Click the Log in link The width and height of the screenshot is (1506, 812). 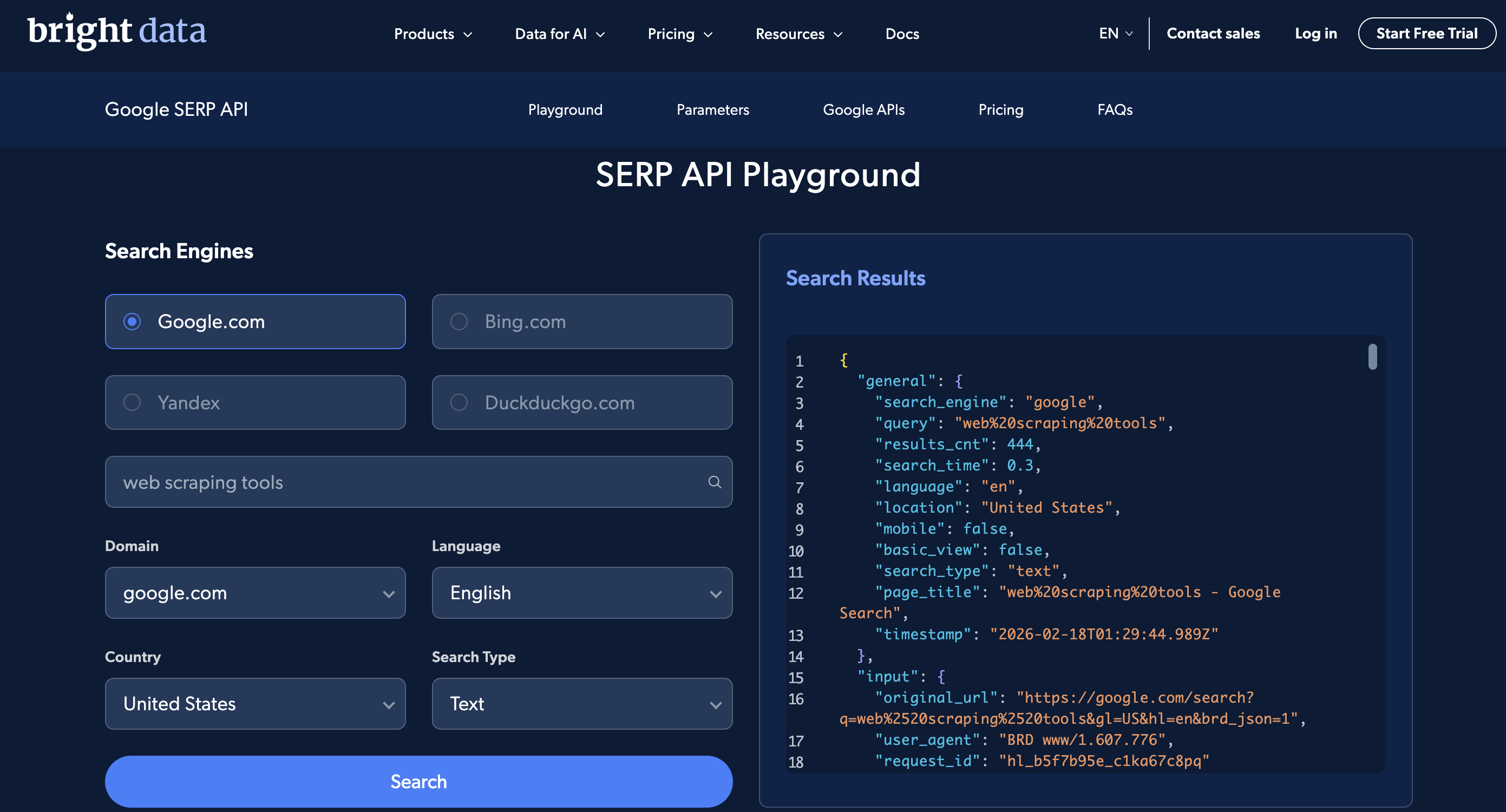[x=1315, y=34]
